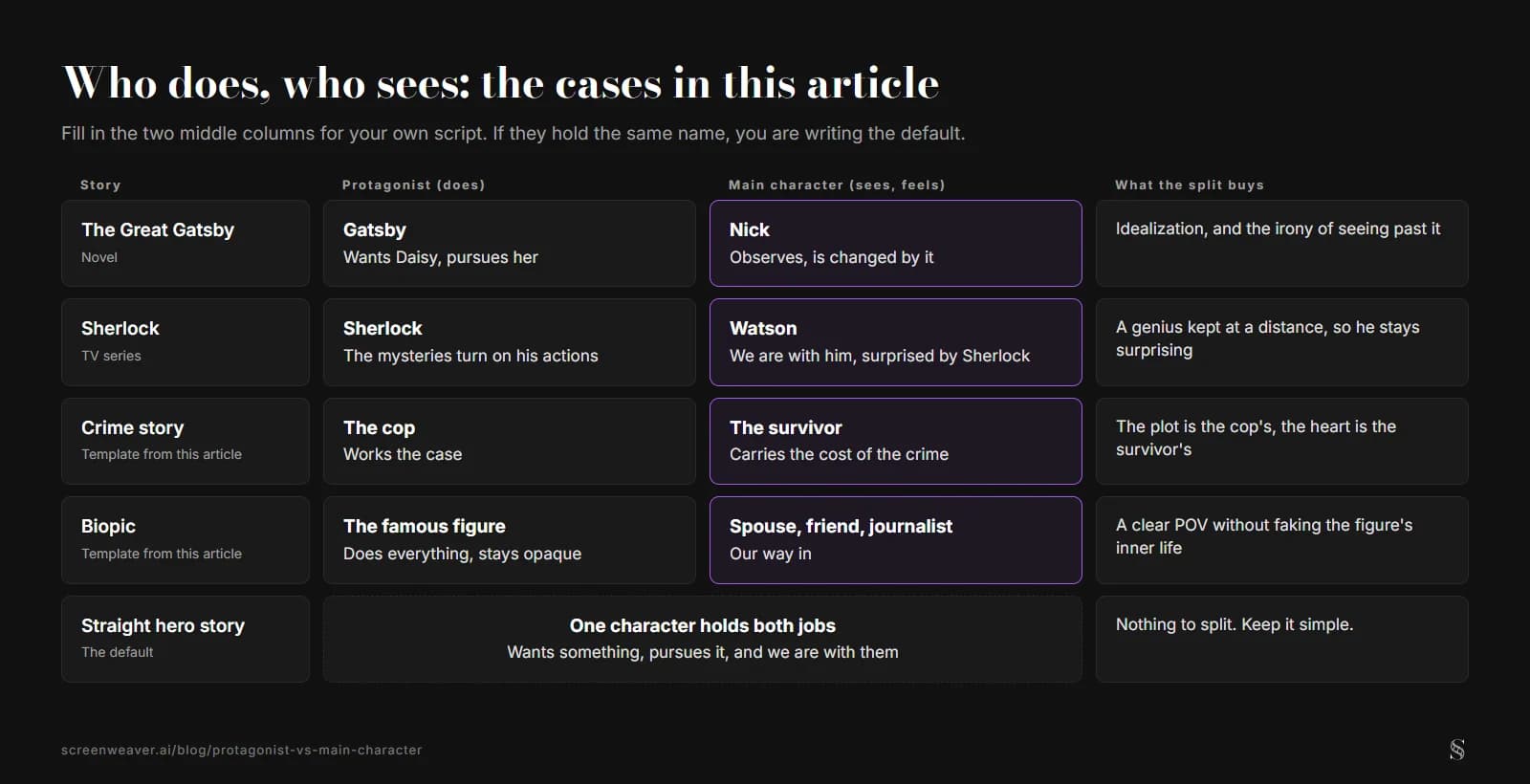Image resolution: width=1530 pixels, height=784 pixels.
Task: Click 'Wants Daisy, pursues her' text
Action: tap(441, 257)
